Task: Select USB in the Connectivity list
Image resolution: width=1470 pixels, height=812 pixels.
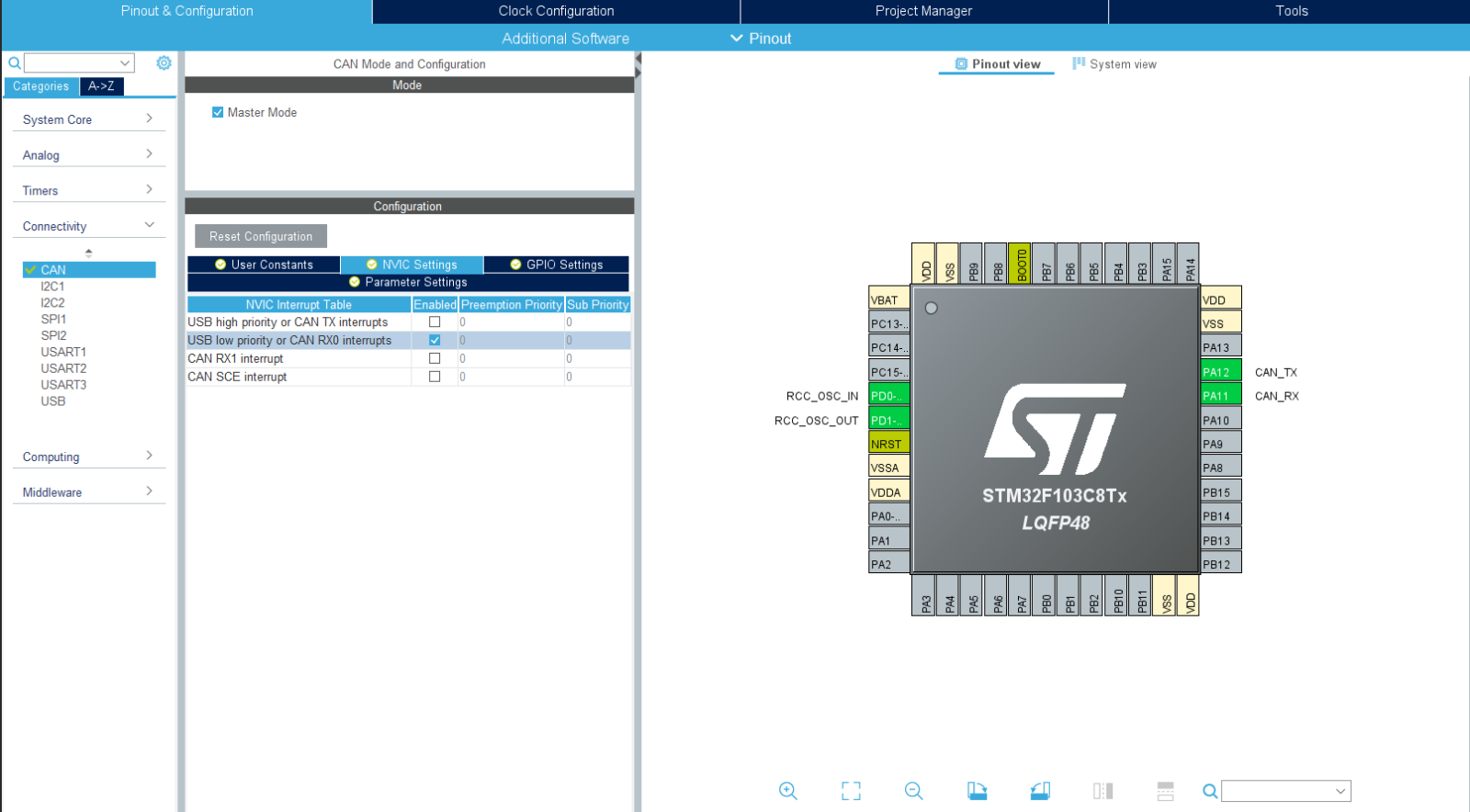Action: [x=53, y=401]
